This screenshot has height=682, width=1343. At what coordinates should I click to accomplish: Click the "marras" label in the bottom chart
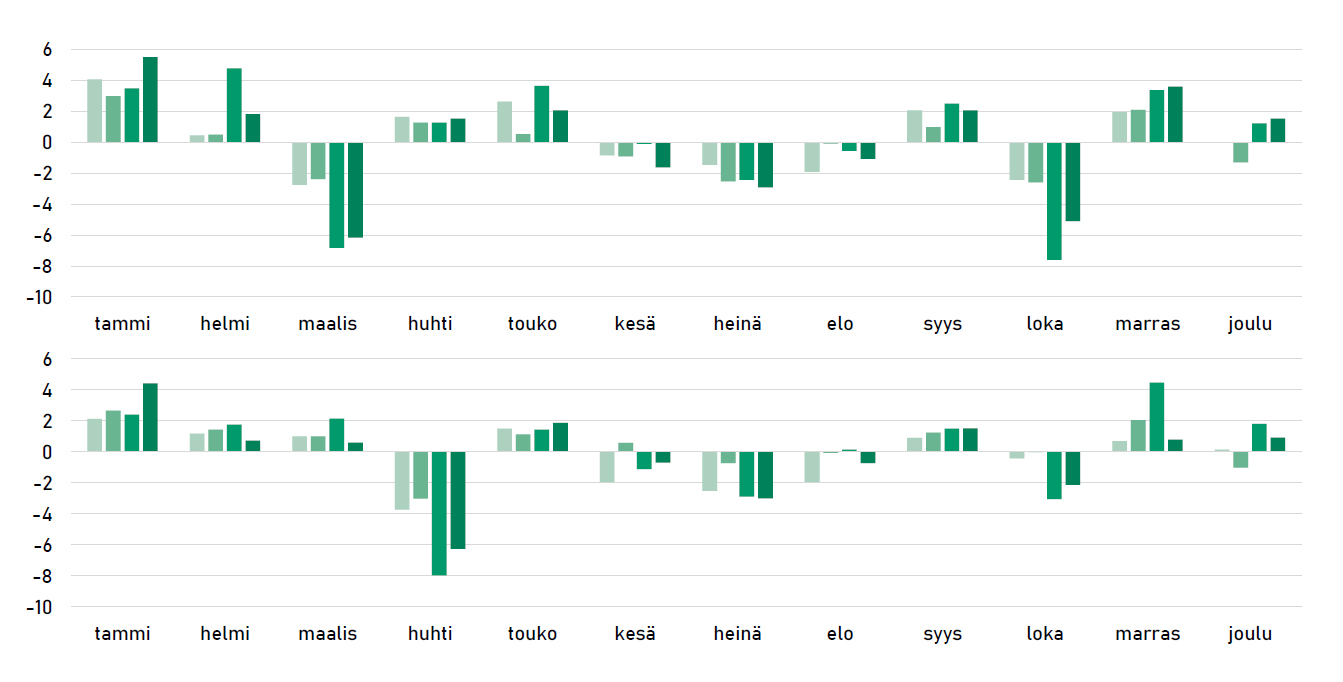click(x=1148, y=634)
